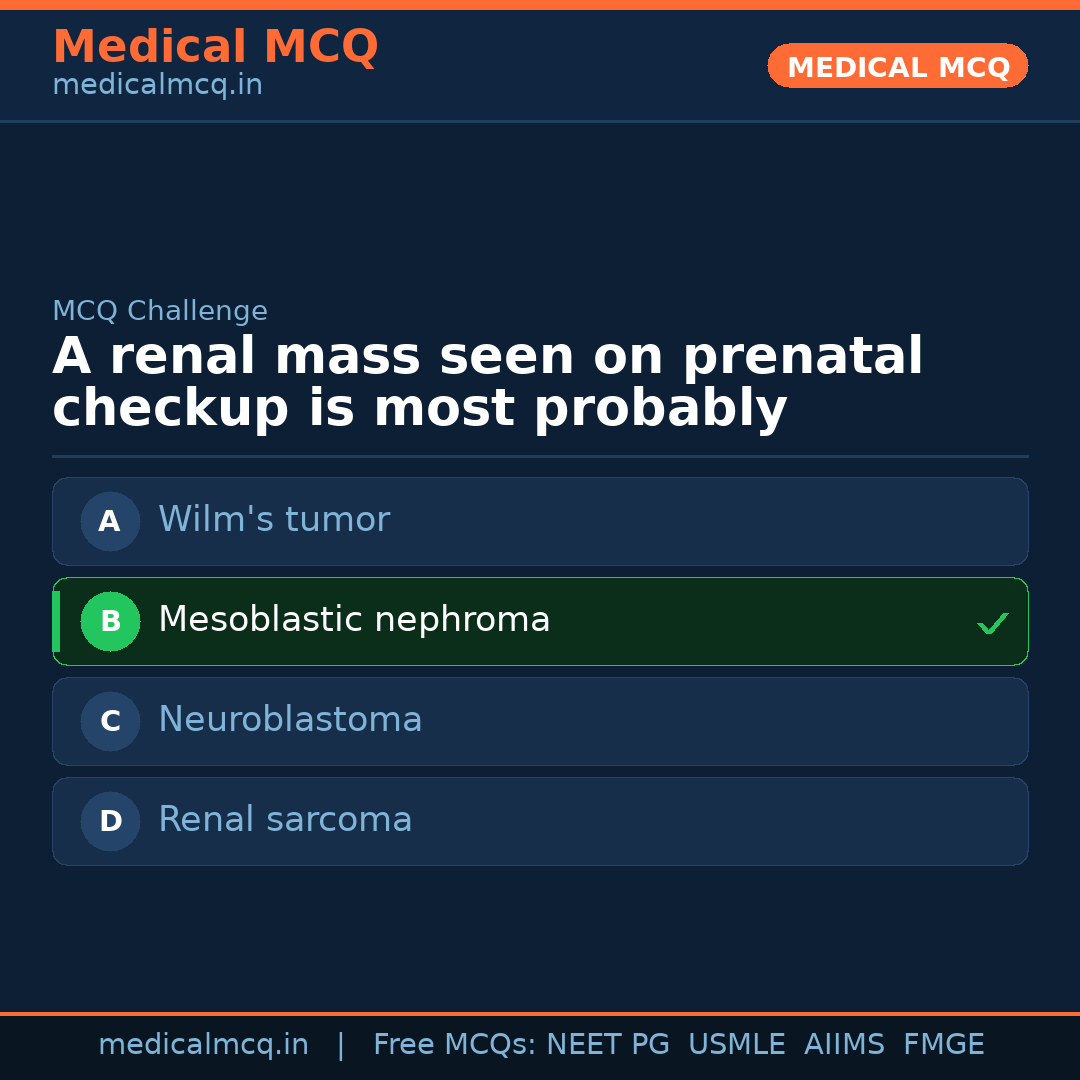Choose the Neuroblastoma answer option

pos(290,720)
